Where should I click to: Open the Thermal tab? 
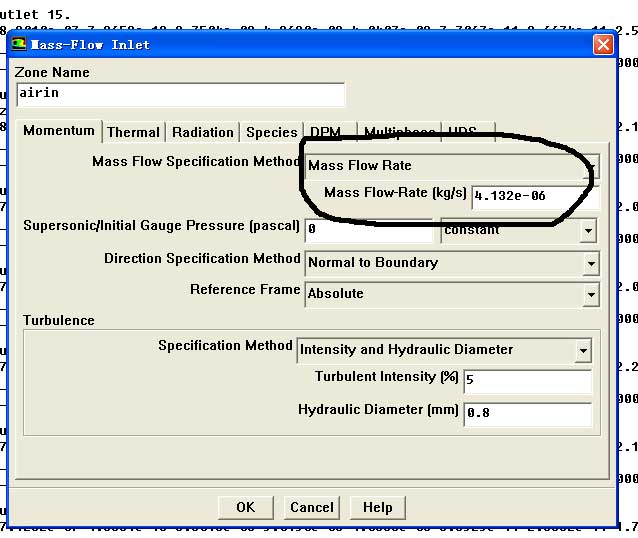tap(133, 132)
